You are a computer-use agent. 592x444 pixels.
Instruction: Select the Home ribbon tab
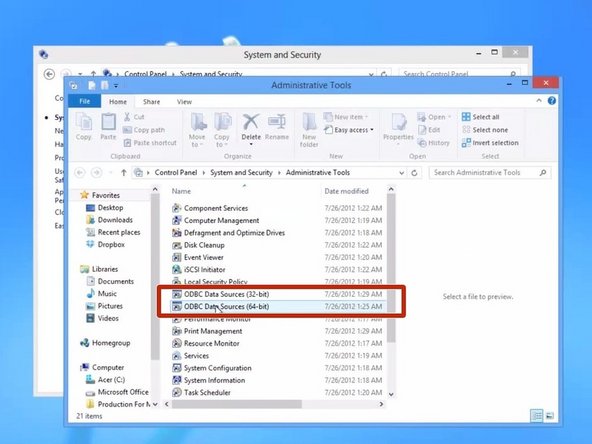click(118, 102)
